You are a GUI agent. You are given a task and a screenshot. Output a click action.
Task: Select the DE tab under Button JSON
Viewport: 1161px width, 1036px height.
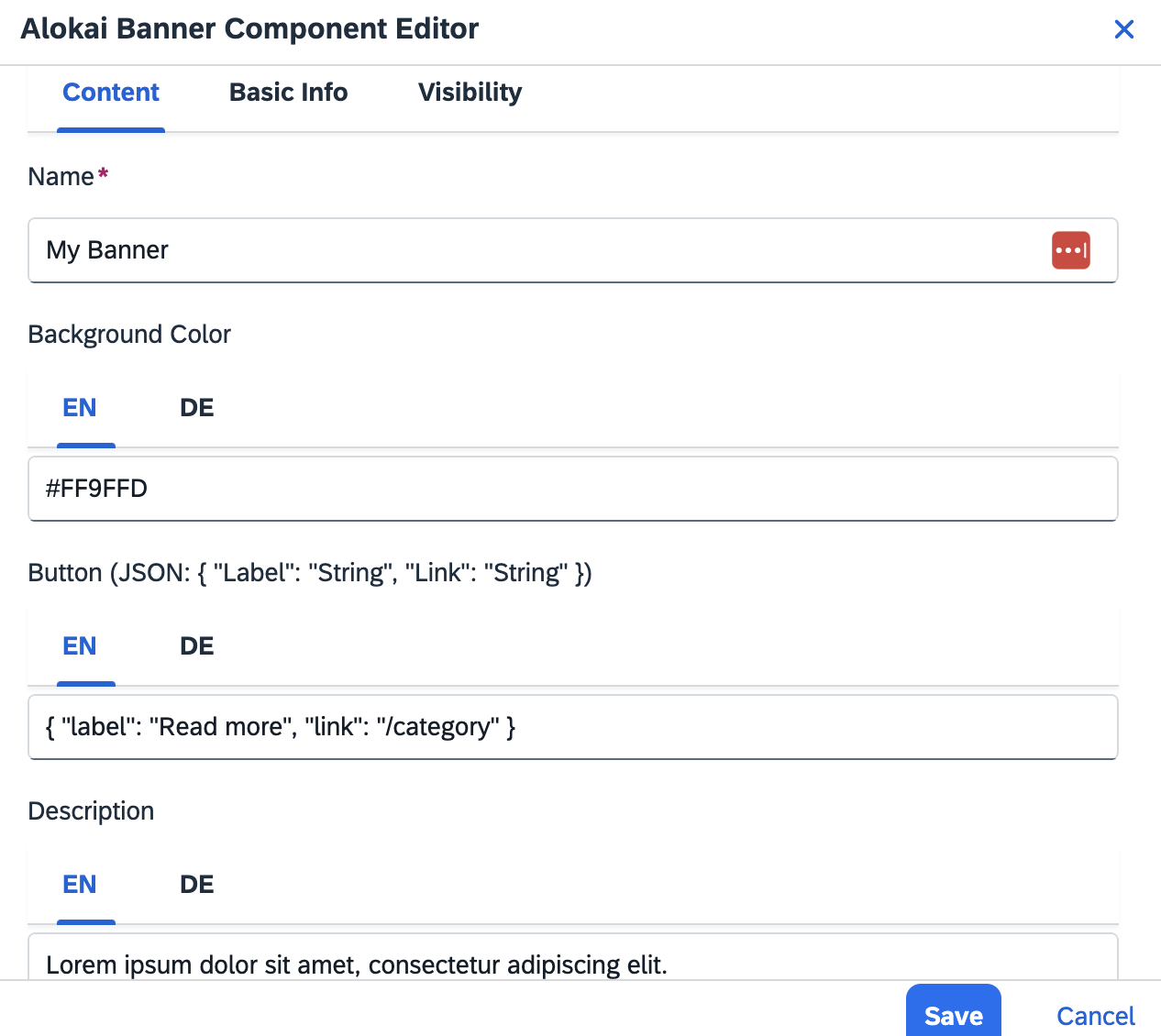tap(197, 646)
